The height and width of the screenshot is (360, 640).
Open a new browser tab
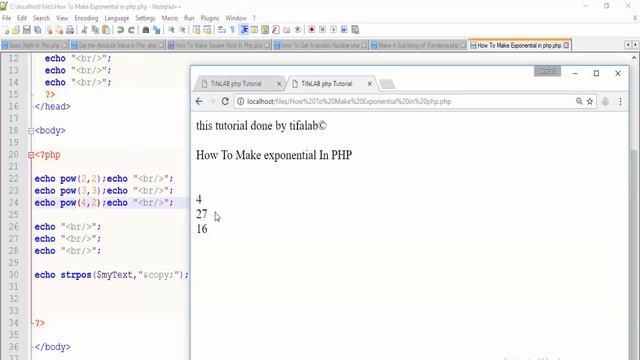tap(387, 84)
